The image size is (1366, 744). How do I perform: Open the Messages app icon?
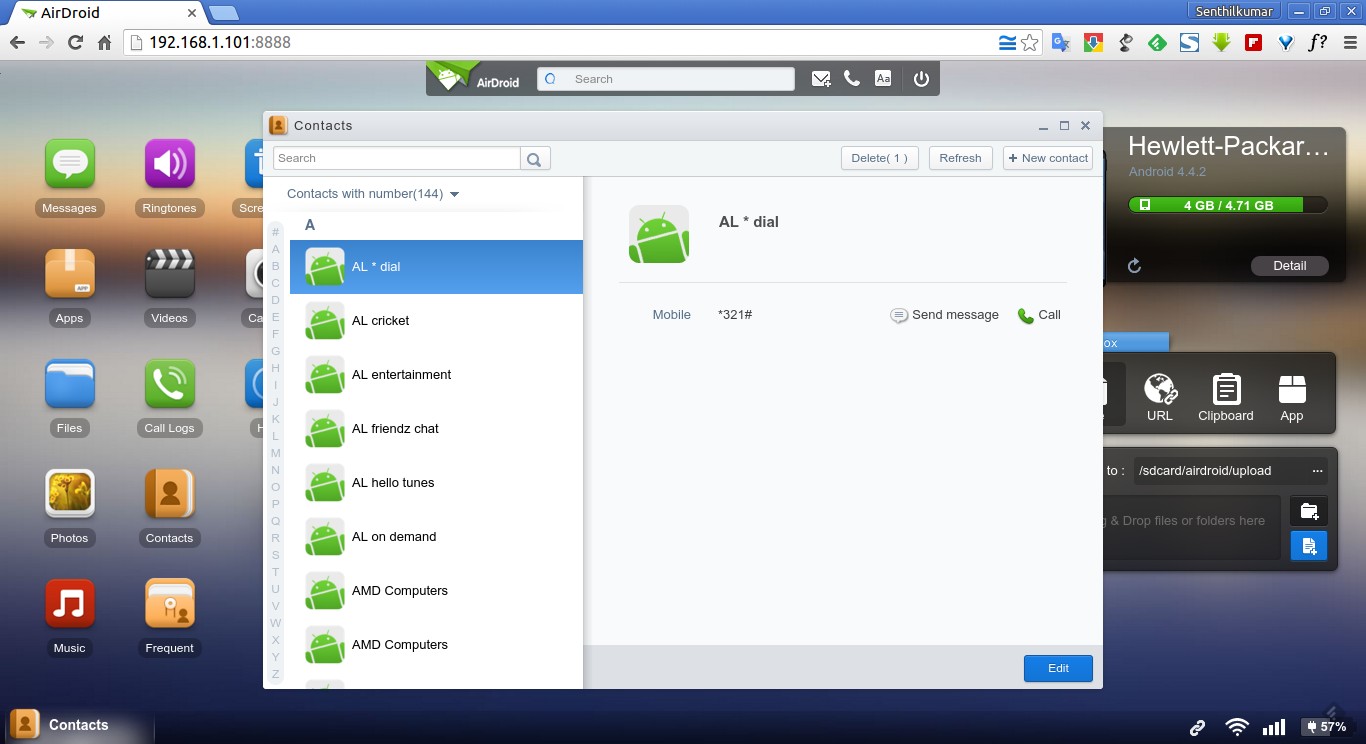click(x=69, y=165)
